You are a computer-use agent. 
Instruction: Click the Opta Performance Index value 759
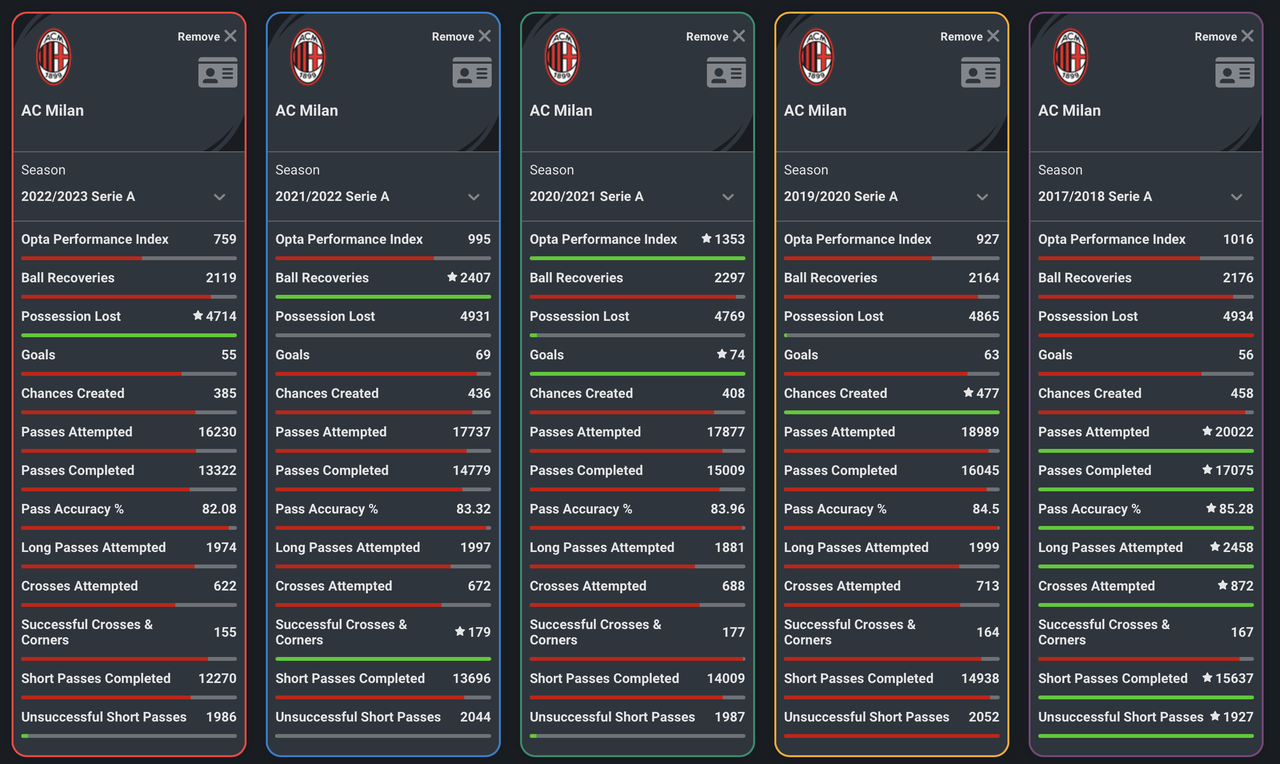[225, 239]
